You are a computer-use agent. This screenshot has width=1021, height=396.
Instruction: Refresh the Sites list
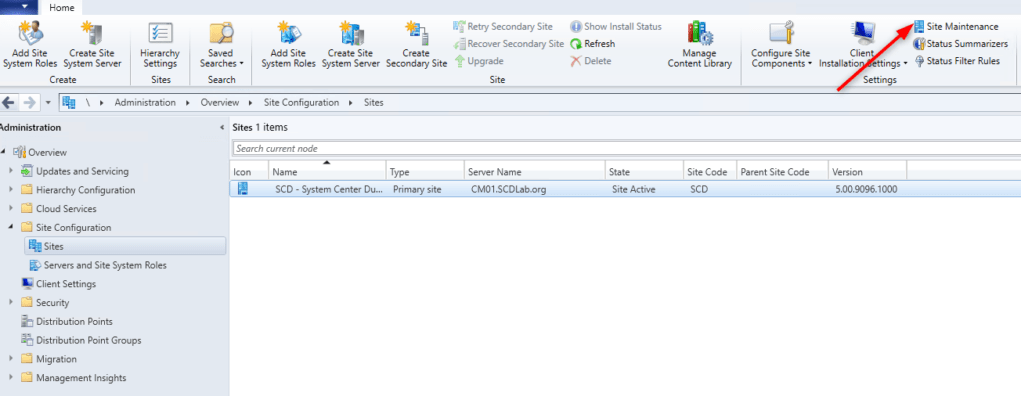(592, 44)
